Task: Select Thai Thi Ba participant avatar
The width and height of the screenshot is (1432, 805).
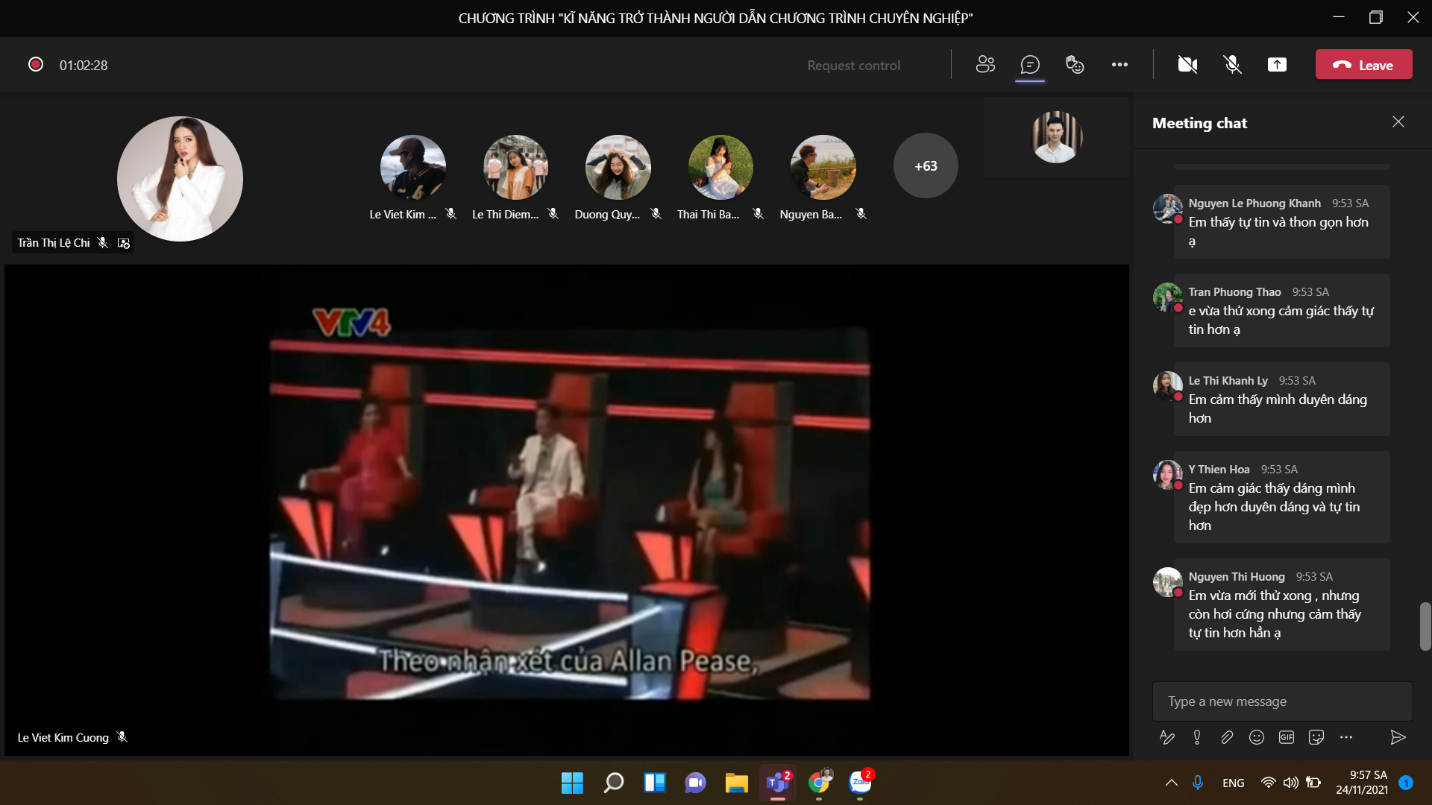Action: [x=721, y=167]
